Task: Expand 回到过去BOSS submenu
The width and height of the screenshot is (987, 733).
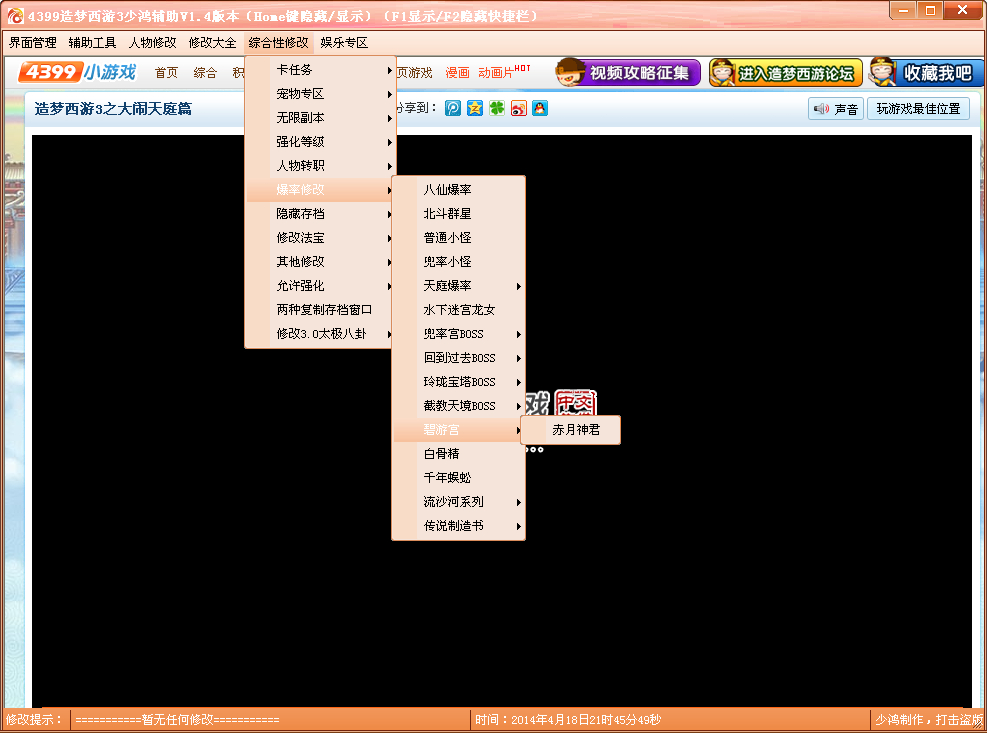Action: 458,357
